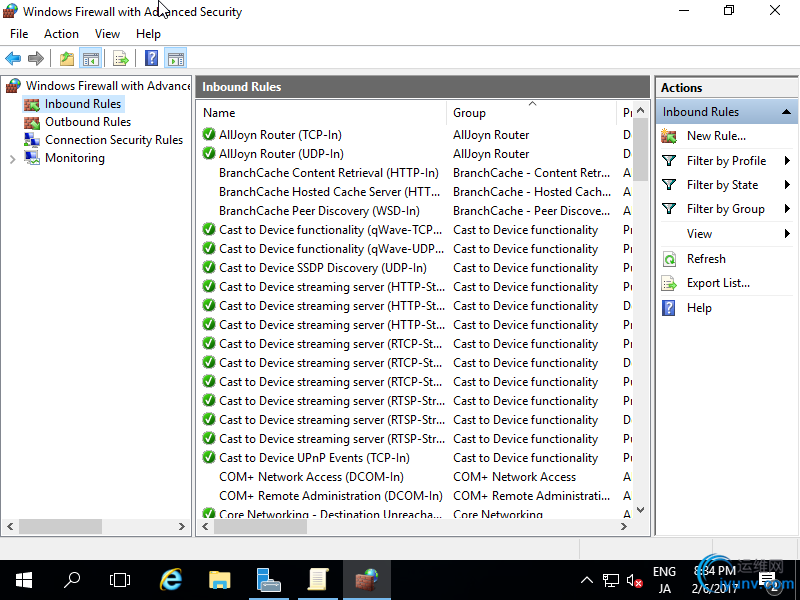Open the View submenu arrow in Actions
The width and height of the screenshot is (800, 600).
pyautogui.click(x=787, y=234)
